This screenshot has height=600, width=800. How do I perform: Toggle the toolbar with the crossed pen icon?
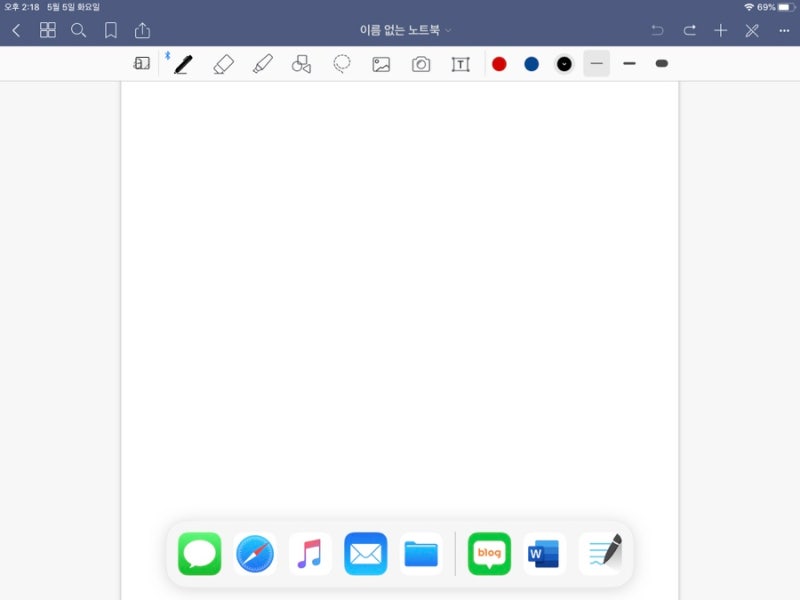(x=752, y=31)
